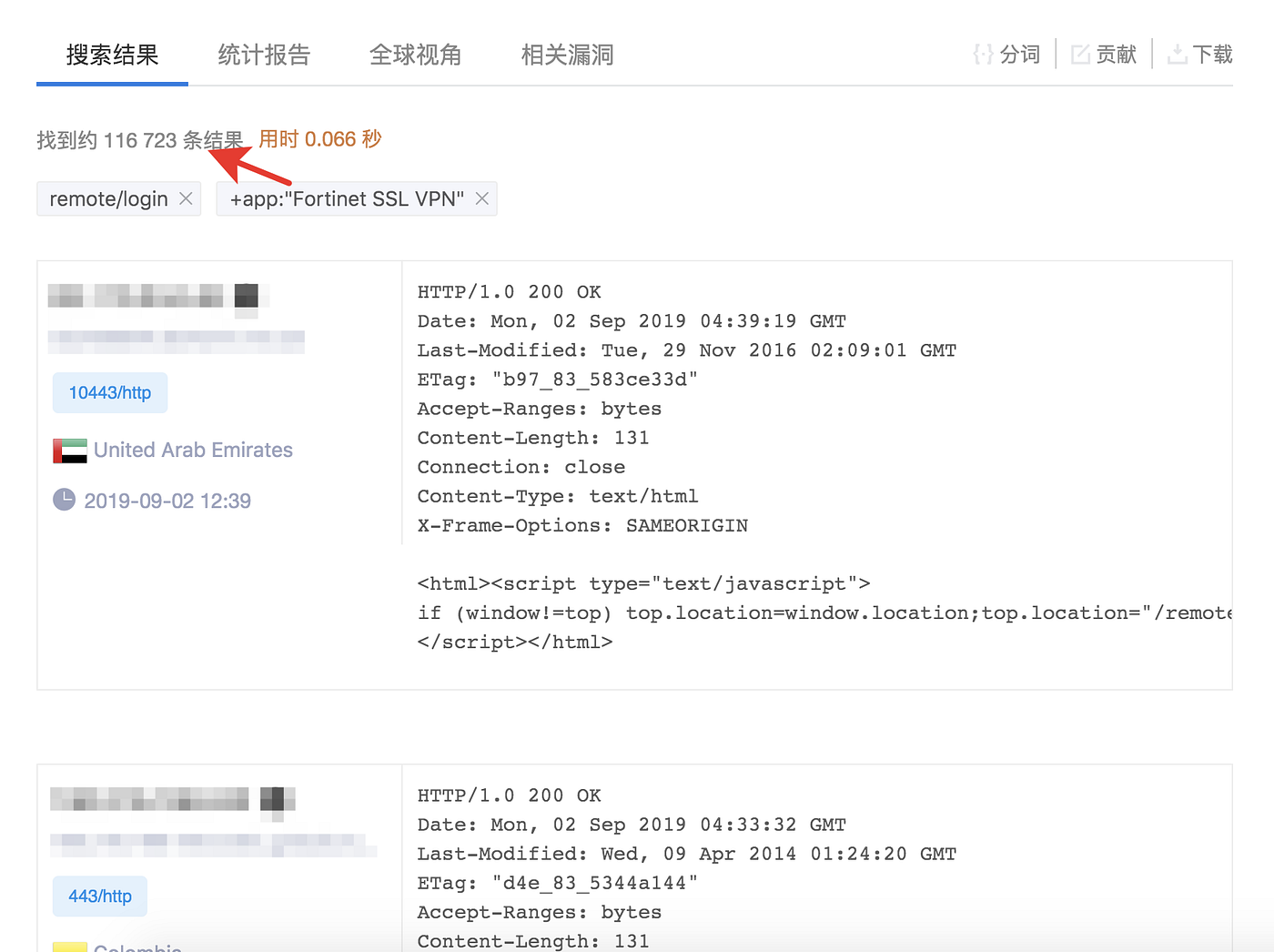Click the 贡献 edit icon
1274x952 pixels.
(x=1080, y=55)
